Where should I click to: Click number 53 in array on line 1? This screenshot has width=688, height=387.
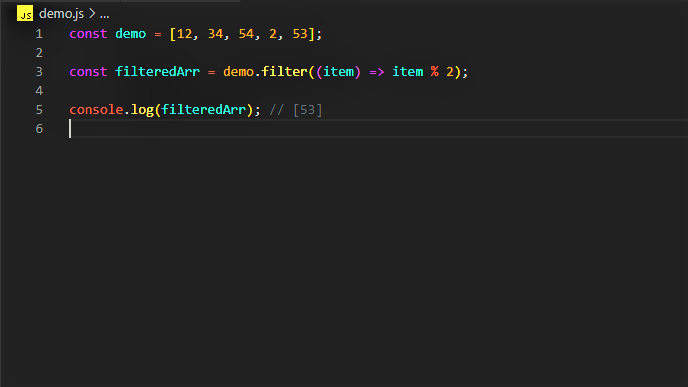pos(300,34)
